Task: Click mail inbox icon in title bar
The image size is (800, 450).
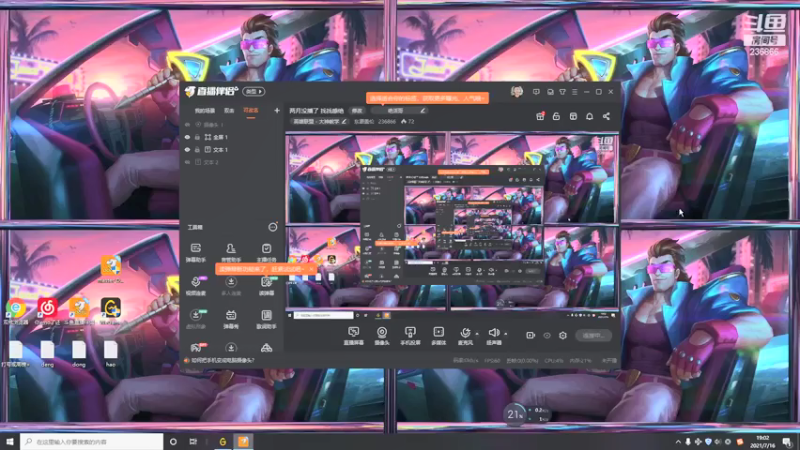Action: (x=550, y=92)
